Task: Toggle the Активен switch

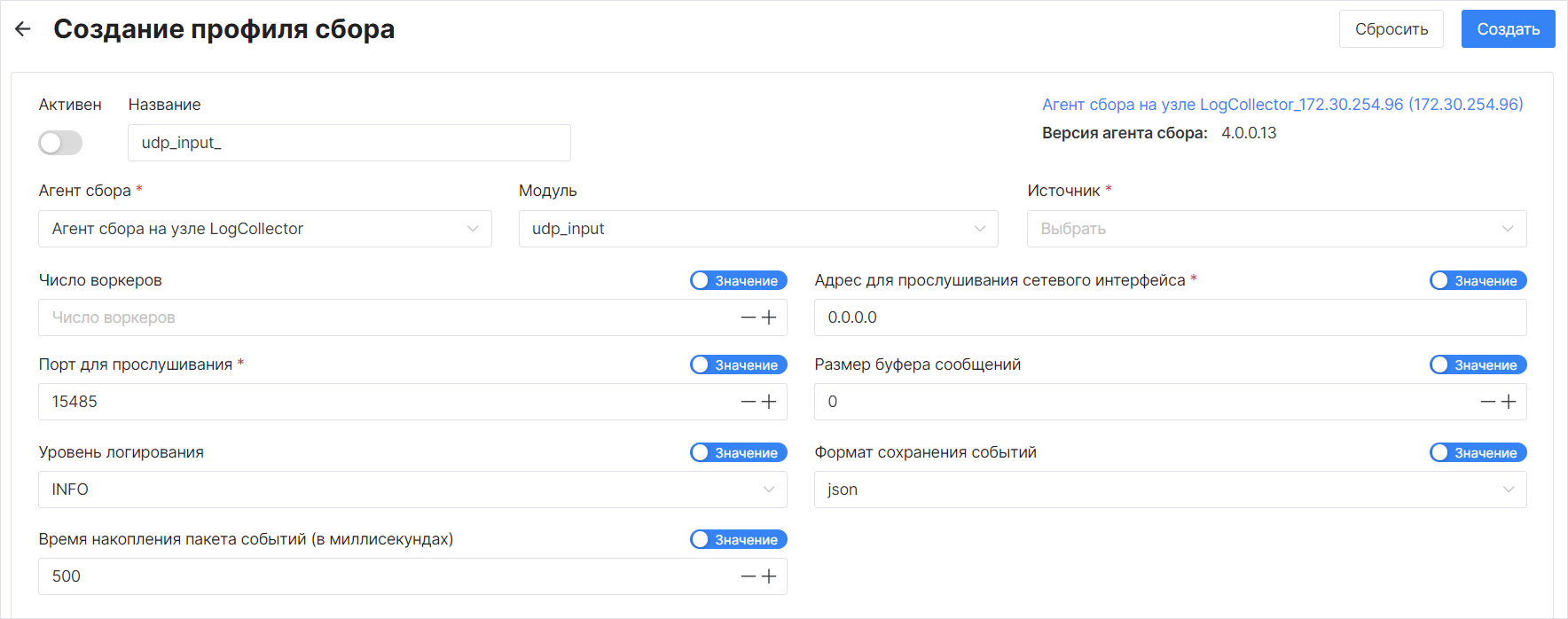Action: click(60, 143)
